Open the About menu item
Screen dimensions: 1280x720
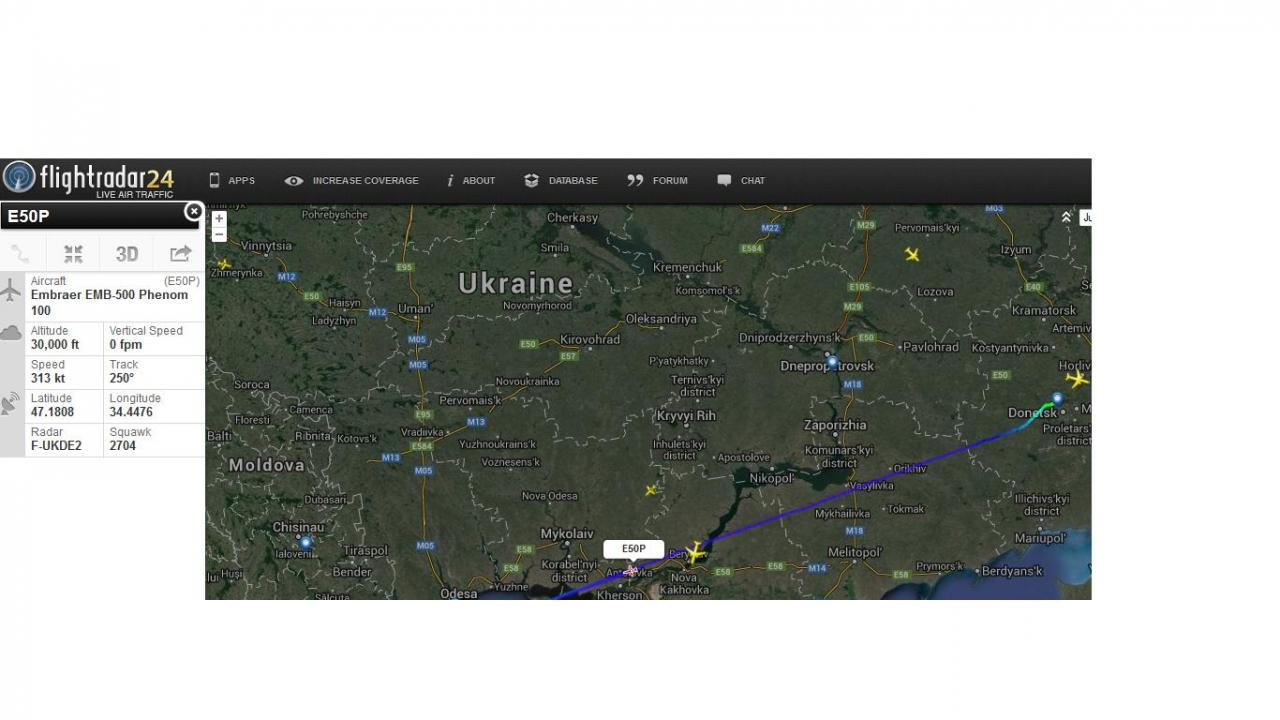[471, 181]
